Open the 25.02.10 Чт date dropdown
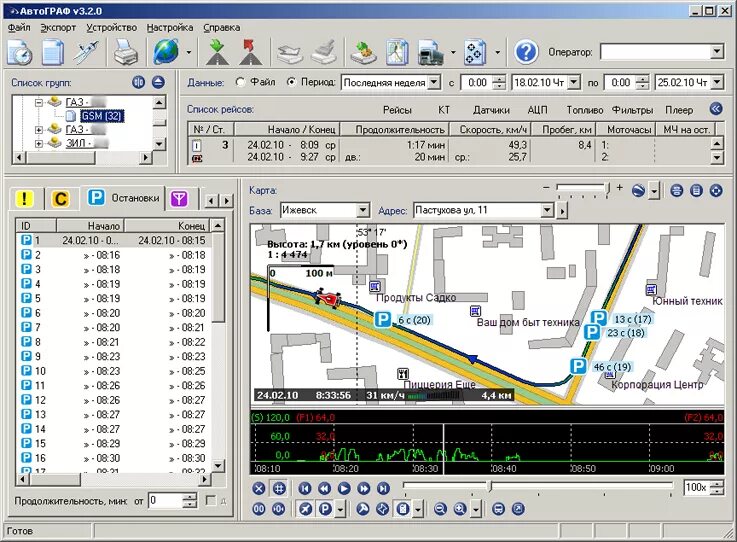The width and height of the screenshot is (737, 542). coord(717,82)
